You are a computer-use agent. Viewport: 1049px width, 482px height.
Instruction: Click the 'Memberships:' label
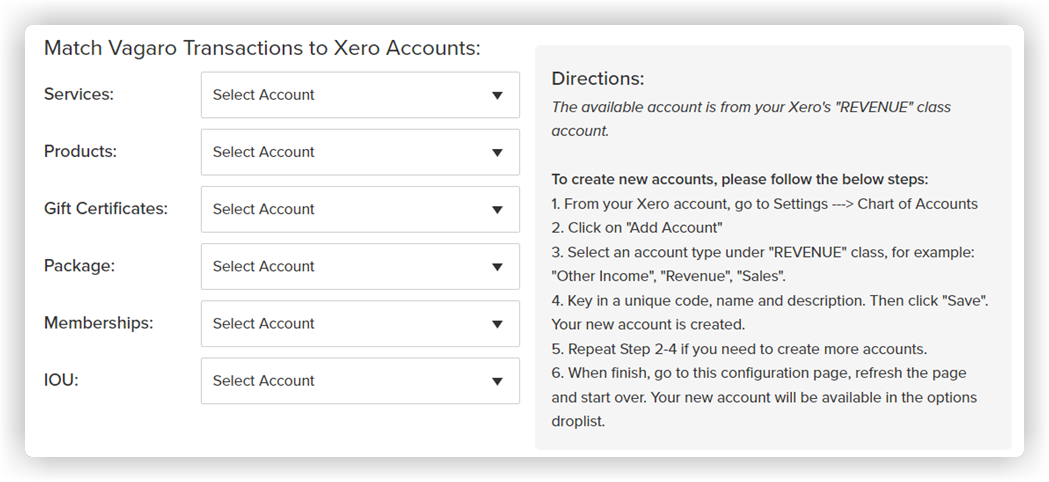click(98, 323)
